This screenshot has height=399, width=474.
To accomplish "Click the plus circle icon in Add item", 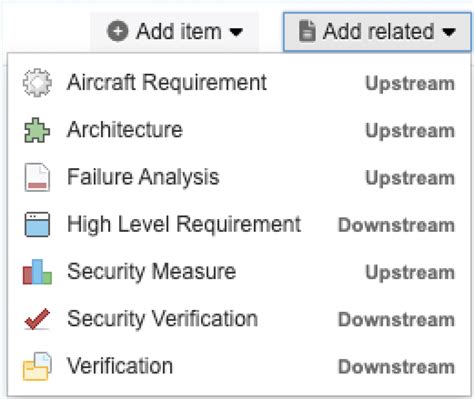I will (117, 32).
